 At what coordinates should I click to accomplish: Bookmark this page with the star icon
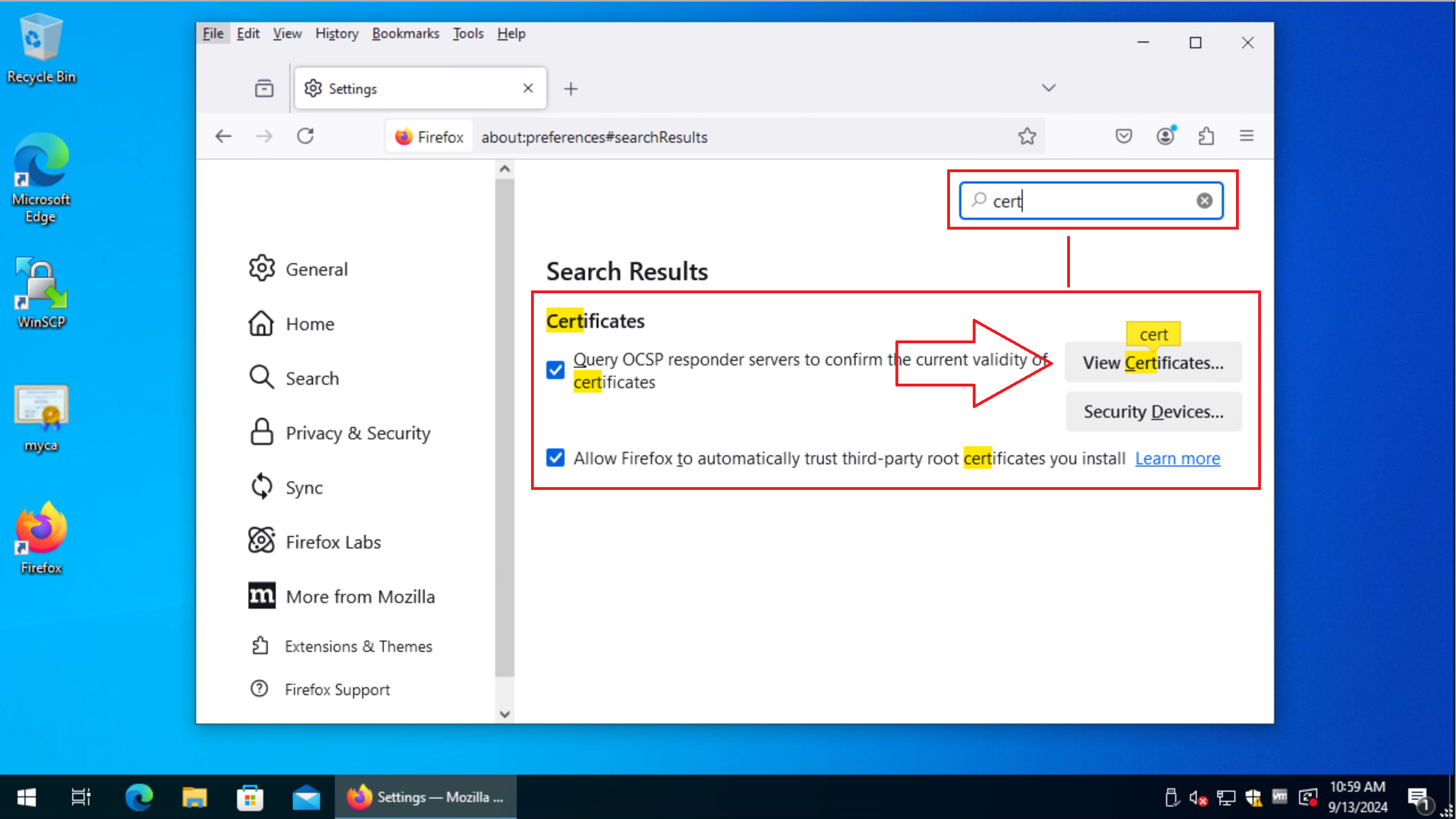[1027, 136]
